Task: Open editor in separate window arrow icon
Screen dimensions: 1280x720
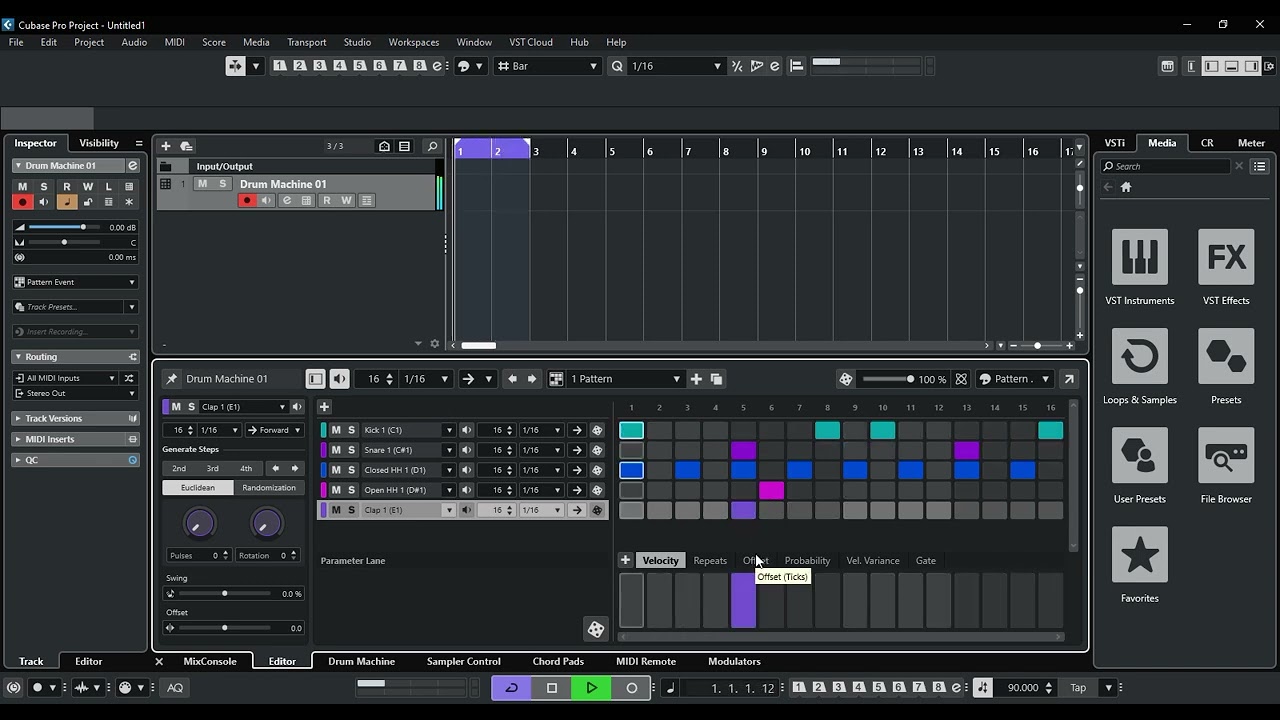Action: tap(1069, 379)
